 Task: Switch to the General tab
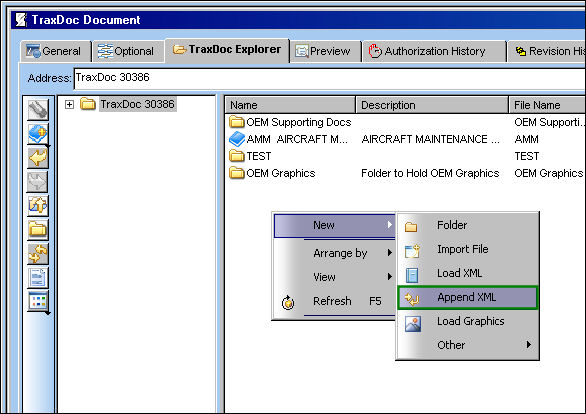(56, 51)
